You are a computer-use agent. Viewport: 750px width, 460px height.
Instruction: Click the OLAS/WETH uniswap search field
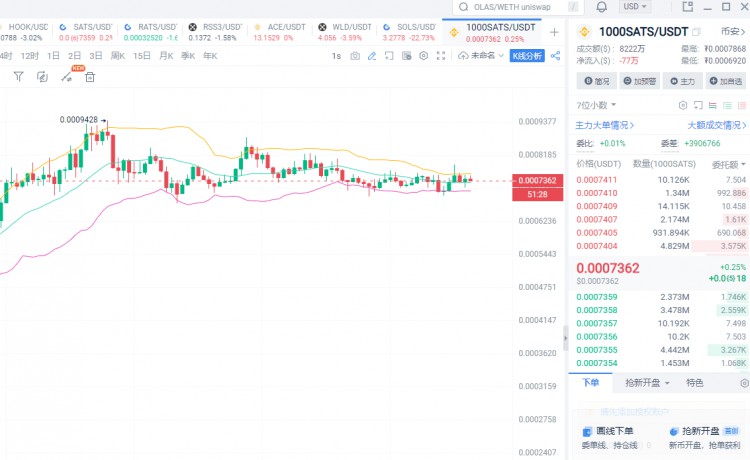pyautogui.click(x=518, y=7)
